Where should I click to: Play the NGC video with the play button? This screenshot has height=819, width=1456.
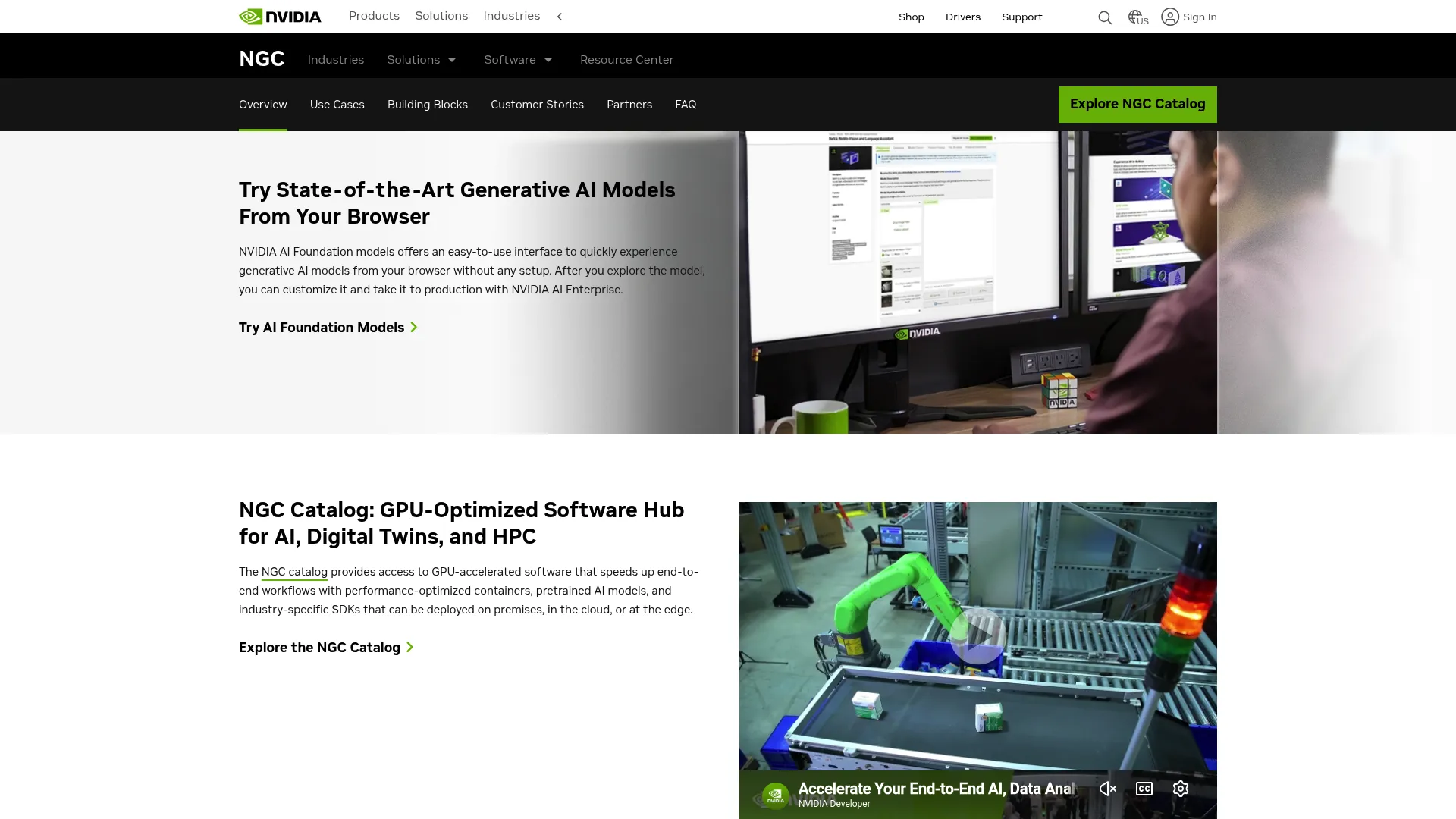tap(978, 637)
